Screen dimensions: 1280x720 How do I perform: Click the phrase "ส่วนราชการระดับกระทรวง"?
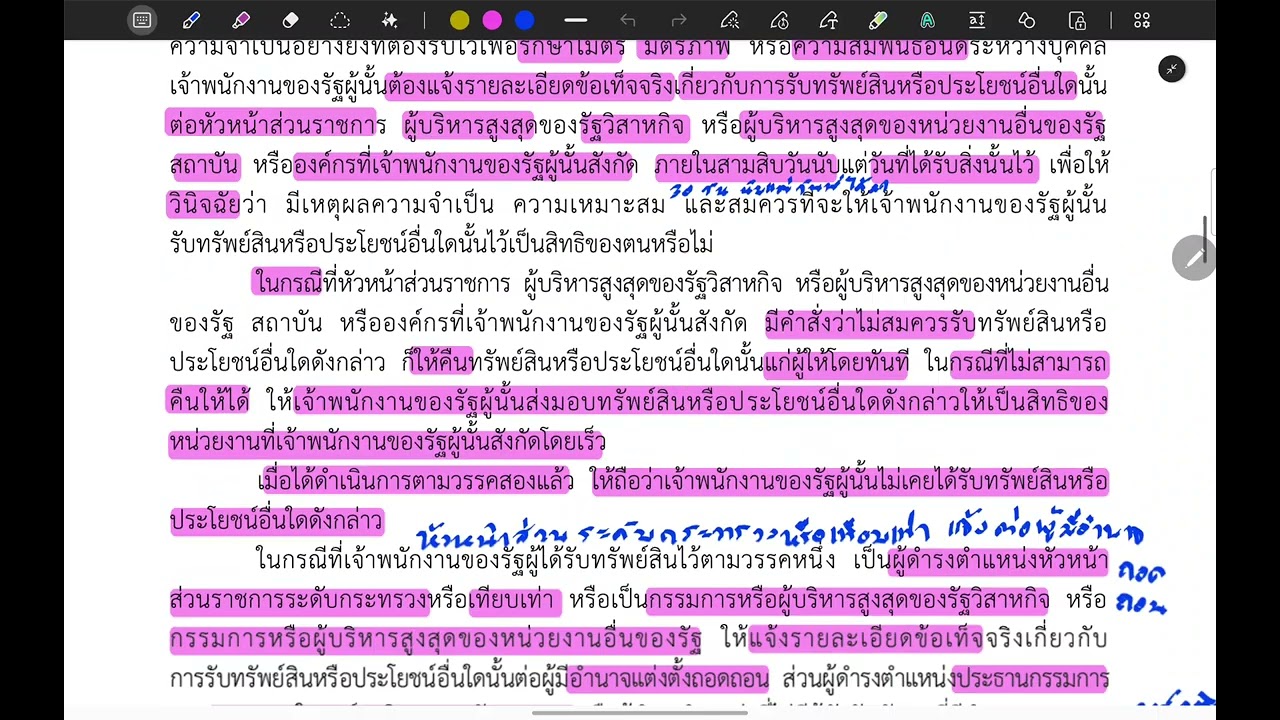[x=298, y=600]
